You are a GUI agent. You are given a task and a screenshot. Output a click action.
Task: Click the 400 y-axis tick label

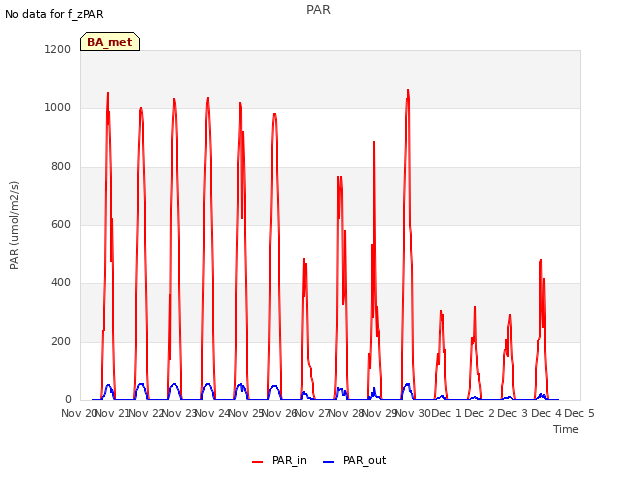(x=61, y=282)
